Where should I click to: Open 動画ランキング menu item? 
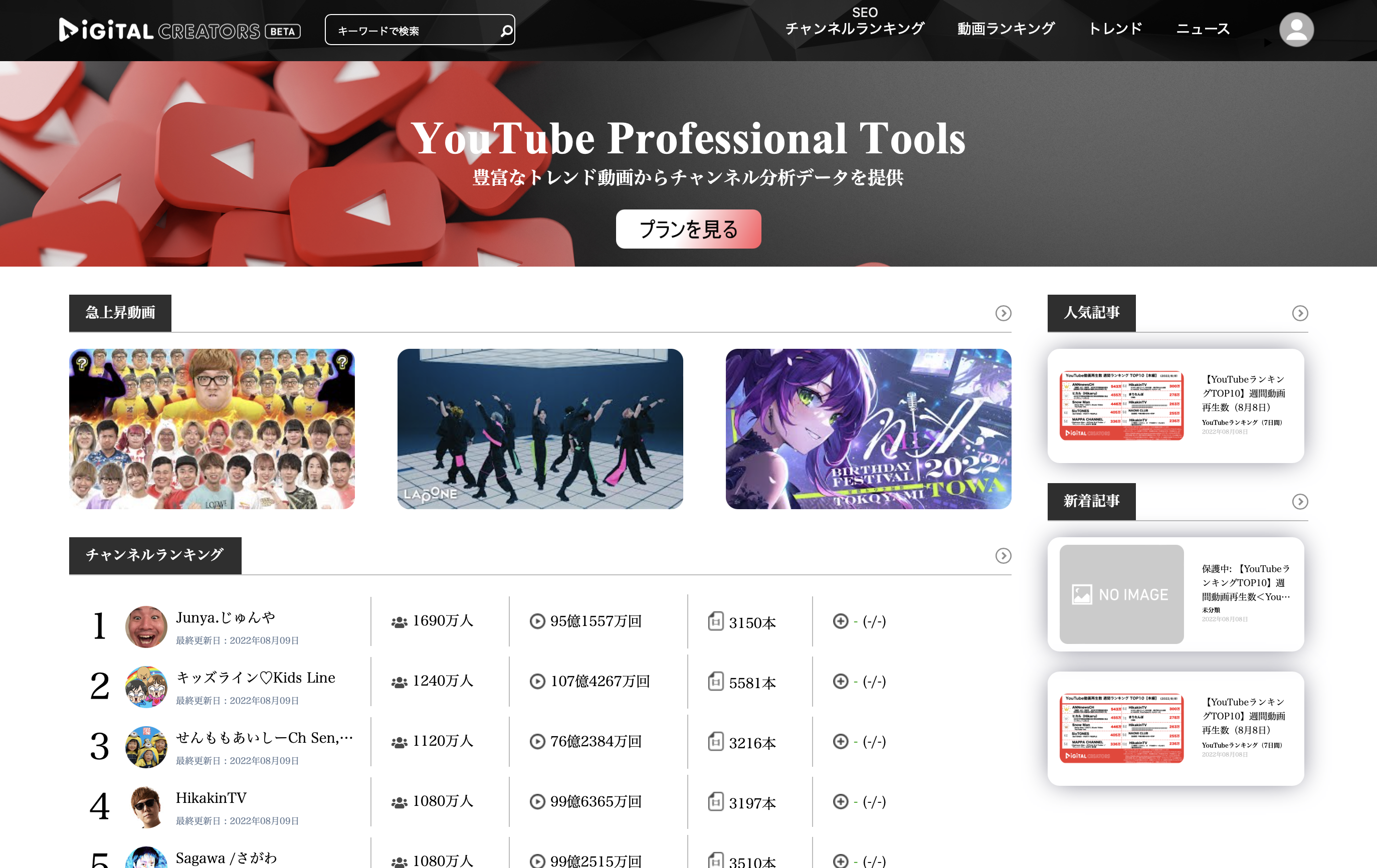point(1006,29)
